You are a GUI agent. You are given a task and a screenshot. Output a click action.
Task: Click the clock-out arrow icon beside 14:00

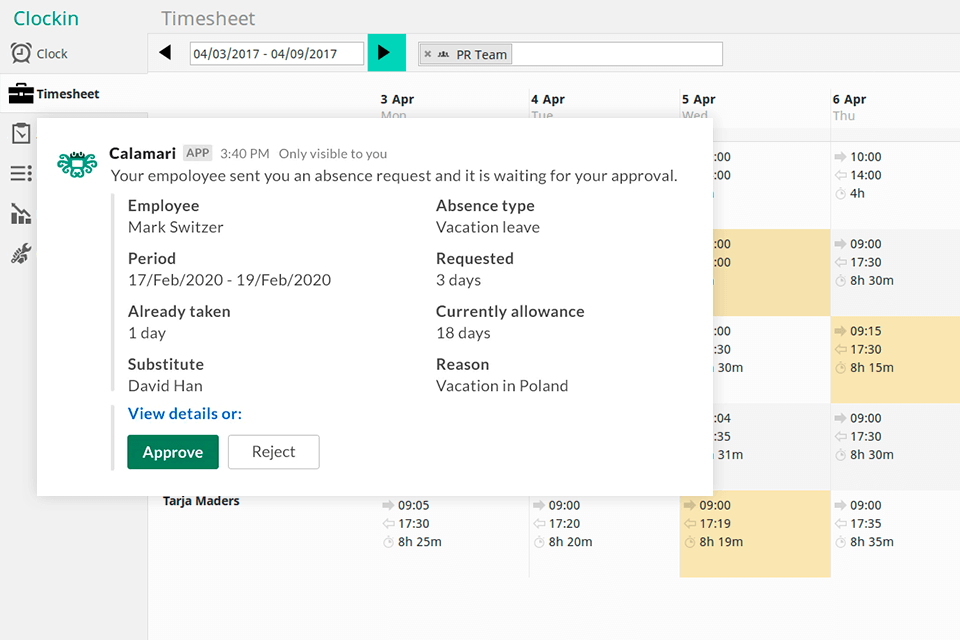[x=840, y=175]
